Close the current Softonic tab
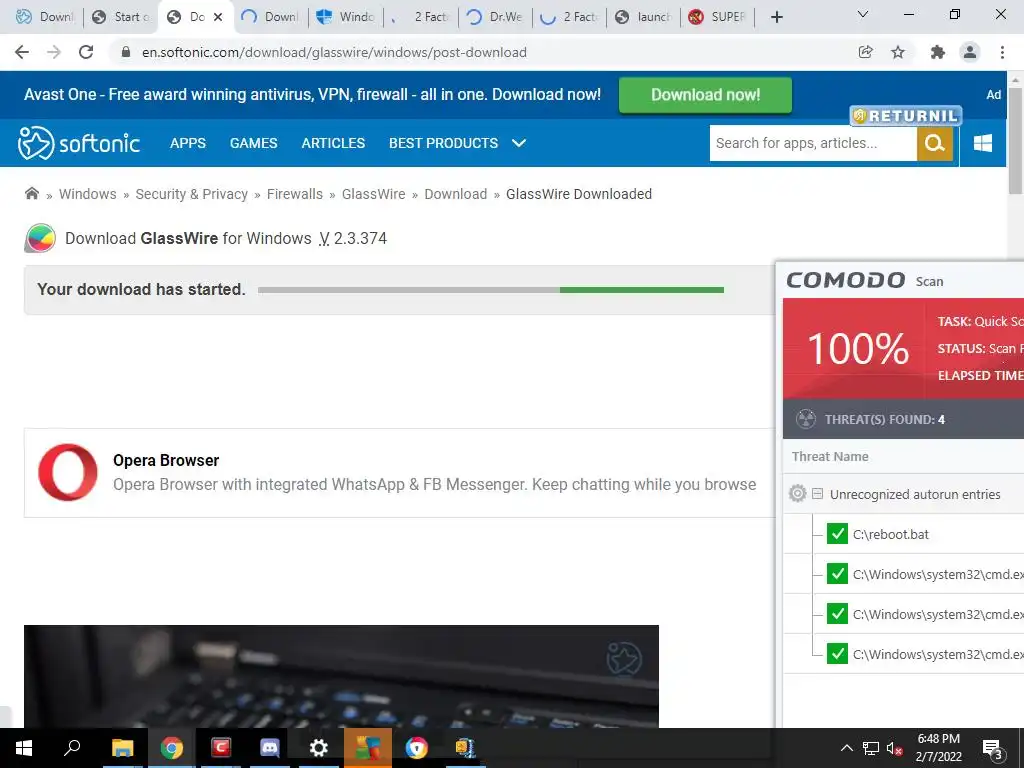This screenshot has height=768, width=1024. pos(218,17)
